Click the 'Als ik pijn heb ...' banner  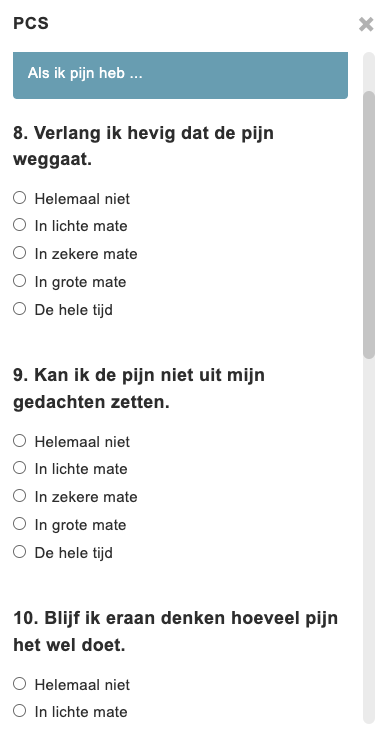(x=180, y=75)
